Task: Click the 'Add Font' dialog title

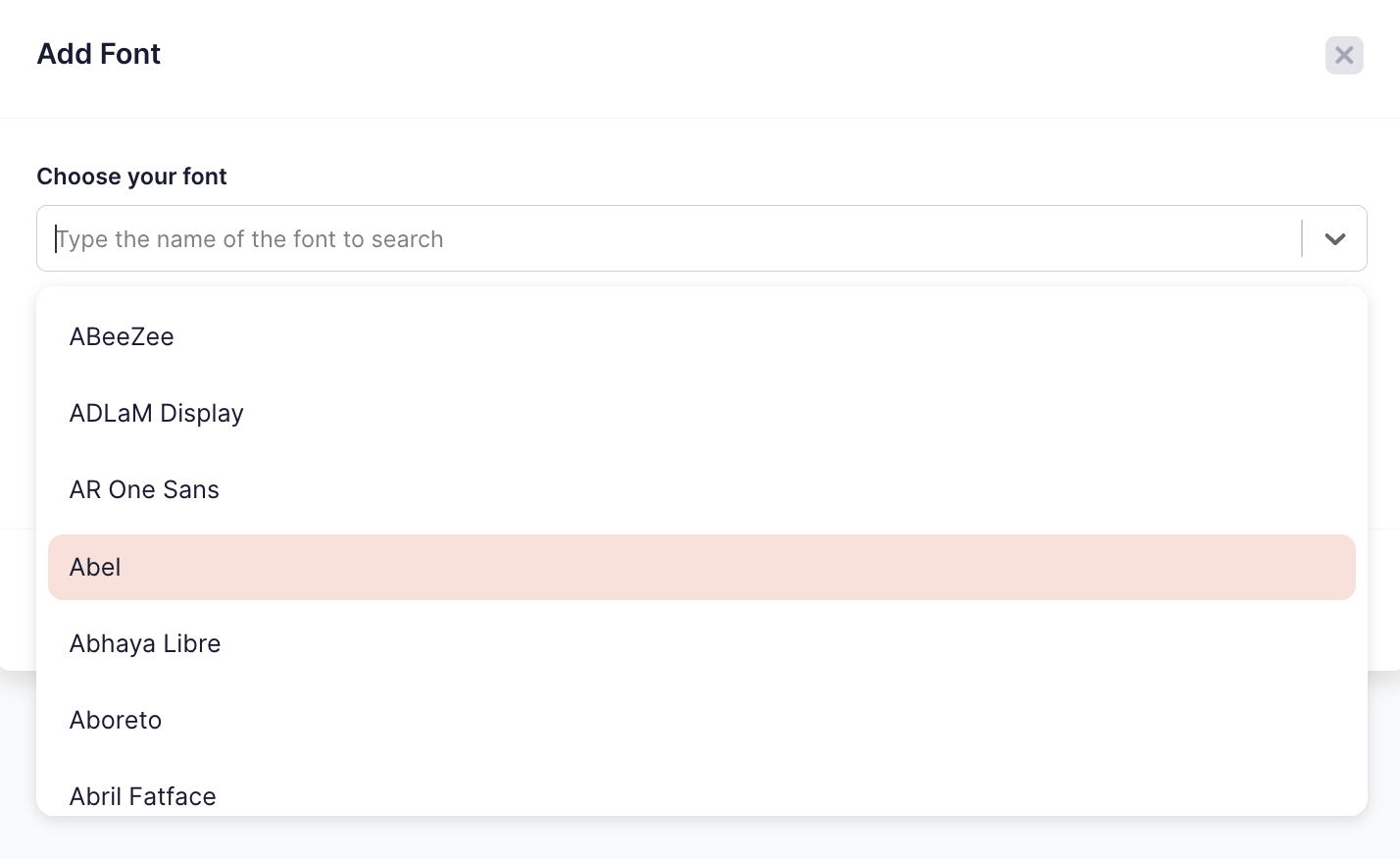Action: [x=99, y=54]
